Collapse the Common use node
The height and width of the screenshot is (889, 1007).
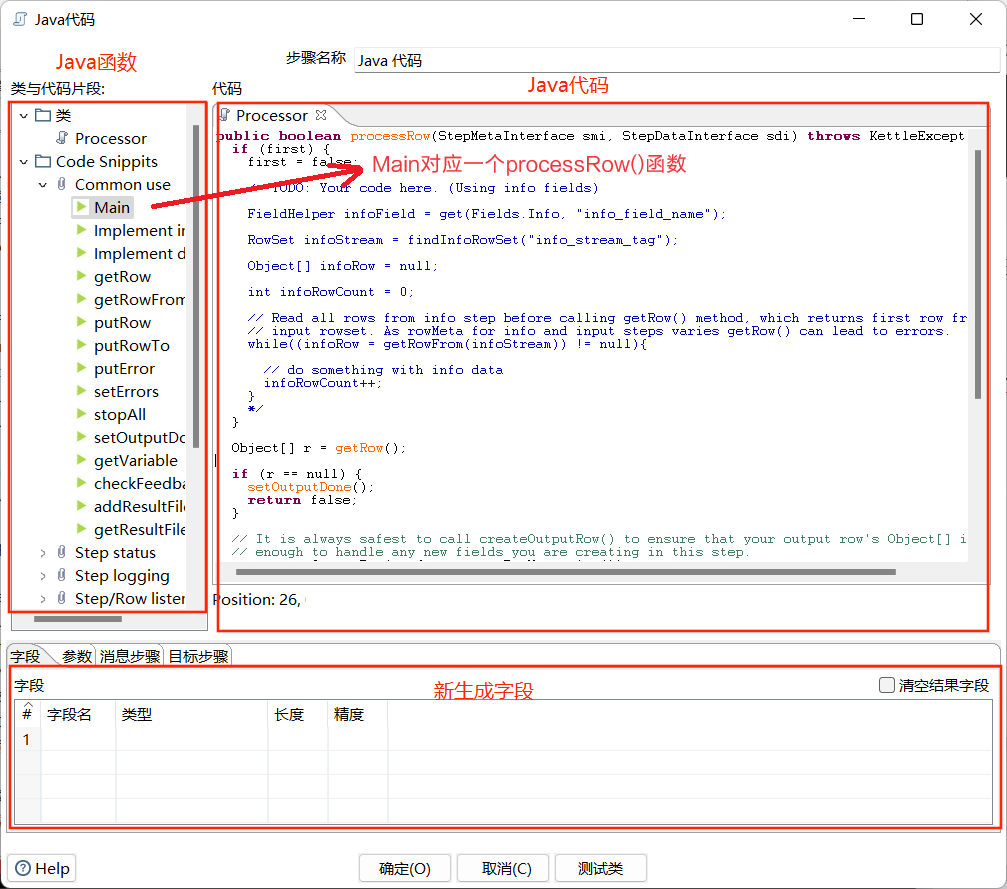point(43,185)
